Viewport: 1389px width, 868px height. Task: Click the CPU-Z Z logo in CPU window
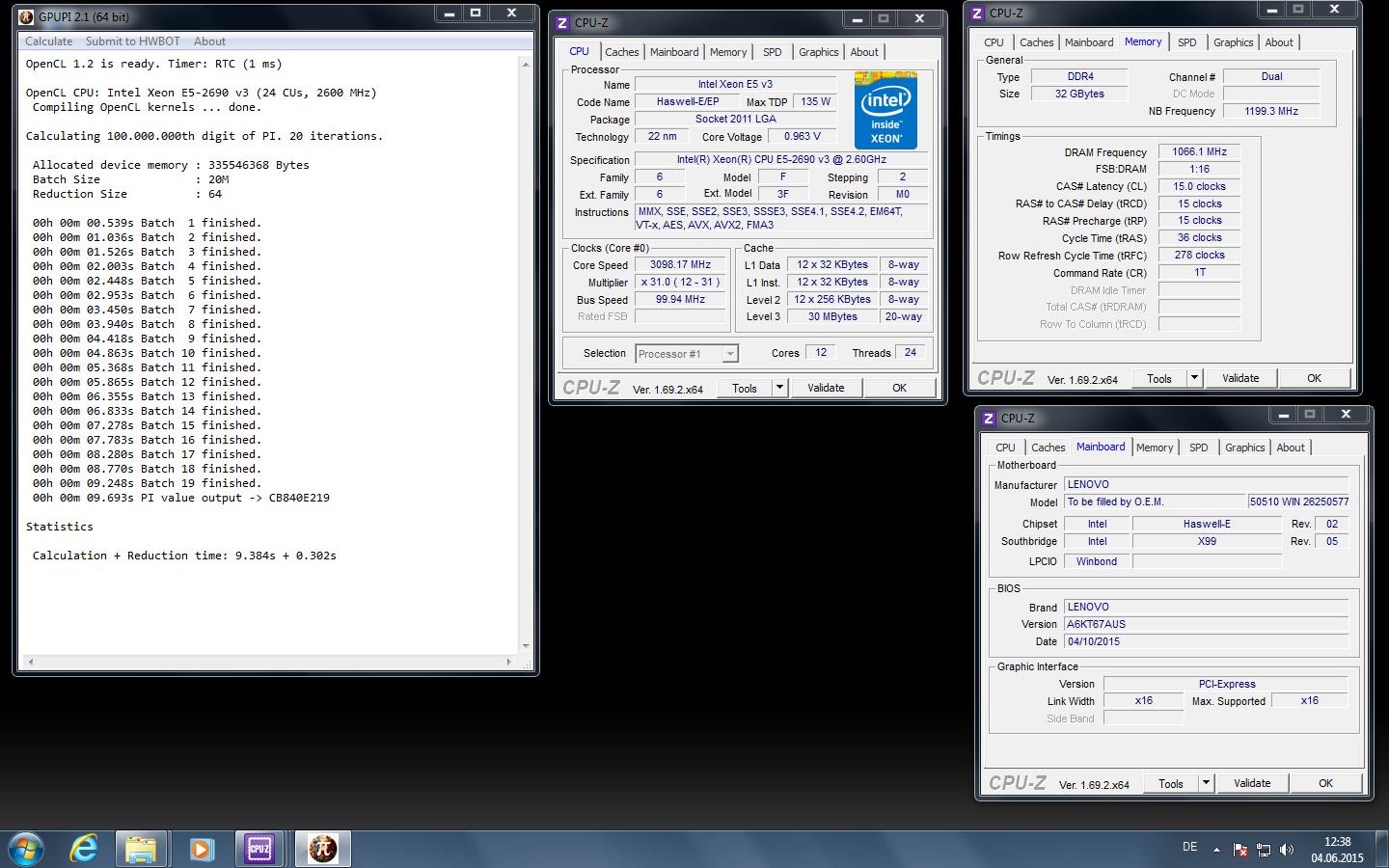pyautogui.click(x=563, y=22)
